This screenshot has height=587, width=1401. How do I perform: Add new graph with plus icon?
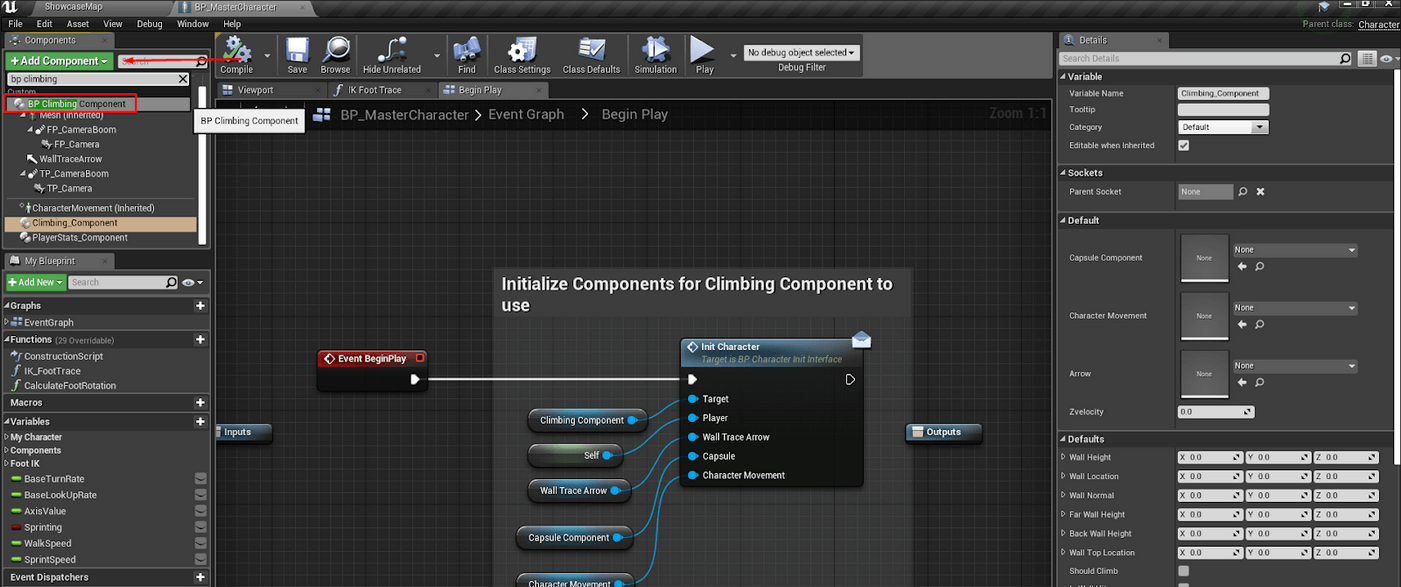click(x=200, y=306)
